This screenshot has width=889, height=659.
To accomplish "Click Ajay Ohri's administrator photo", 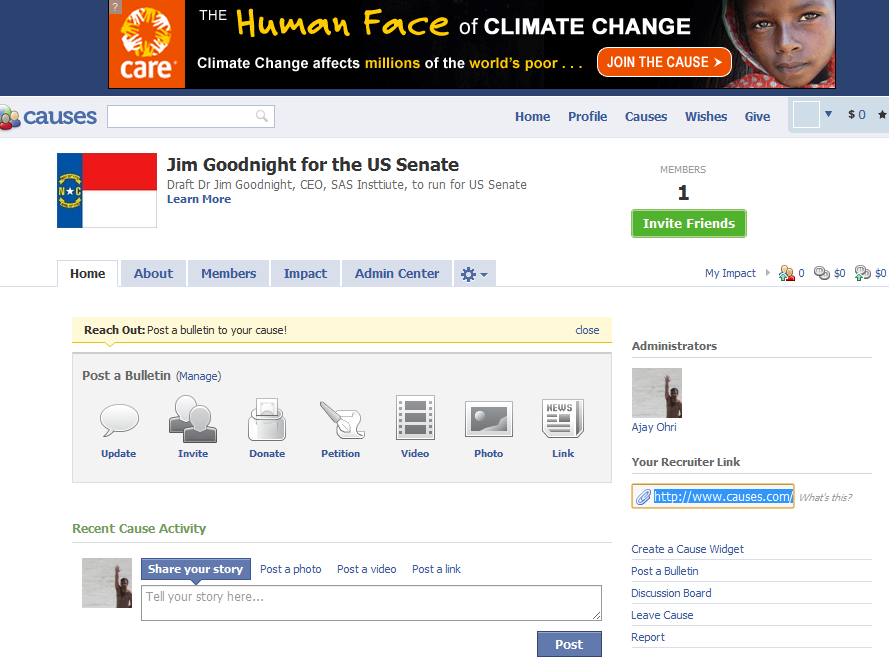I will [657, 393].
